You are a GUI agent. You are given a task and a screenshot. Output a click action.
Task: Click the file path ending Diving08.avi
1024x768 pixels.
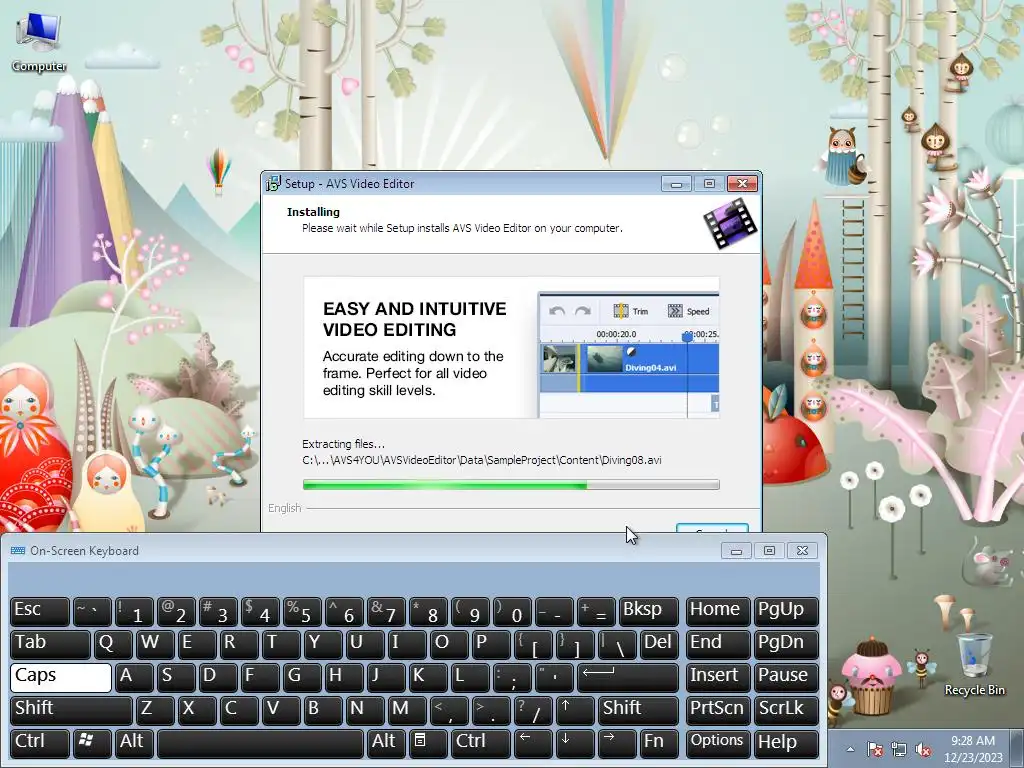tap(482, 460)
